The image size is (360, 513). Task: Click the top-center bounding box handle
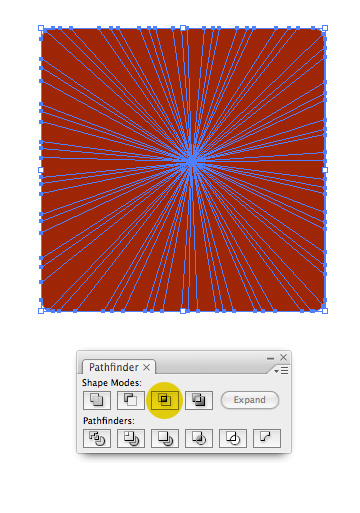tap(183, 28)
